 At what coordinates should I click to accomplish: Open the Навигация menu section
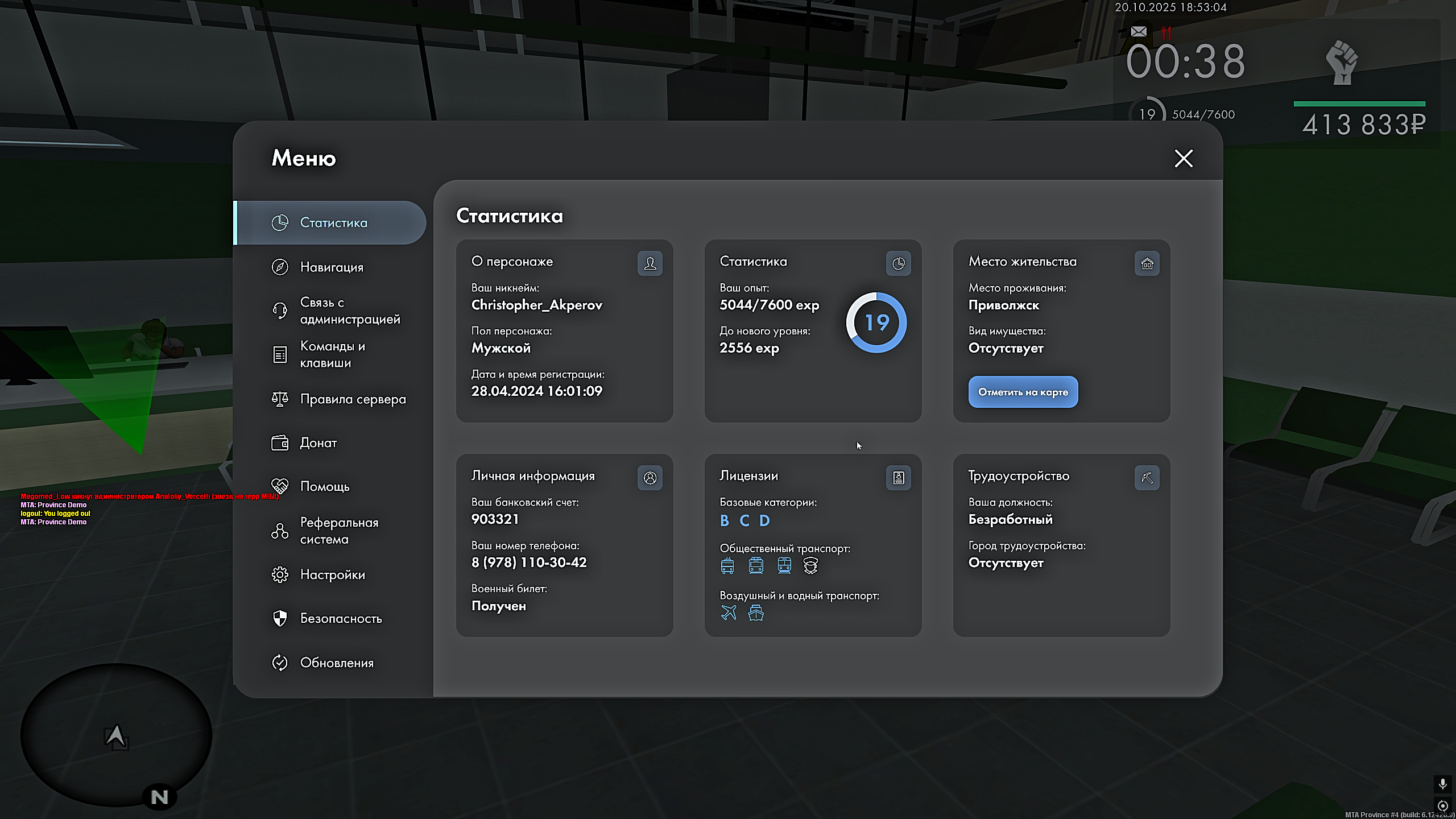[x=331, y=267]
